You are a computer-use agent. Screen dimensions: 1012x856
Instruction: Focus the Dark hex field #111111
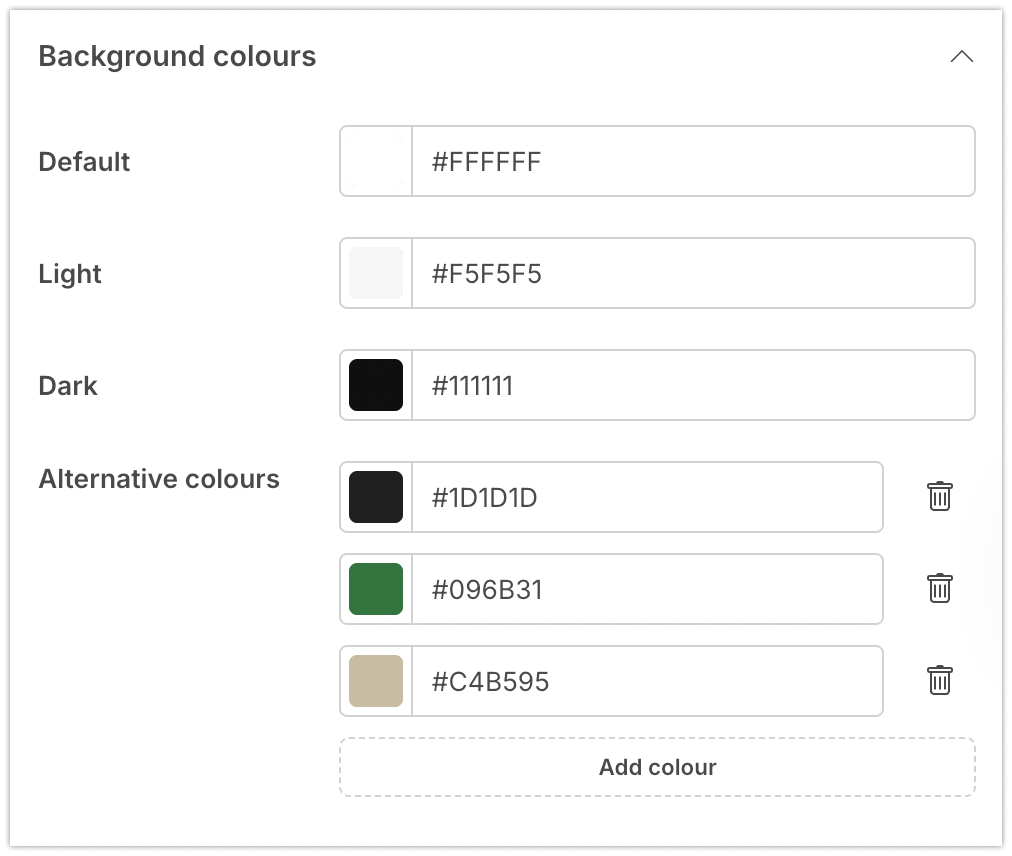tap(692, 385)
